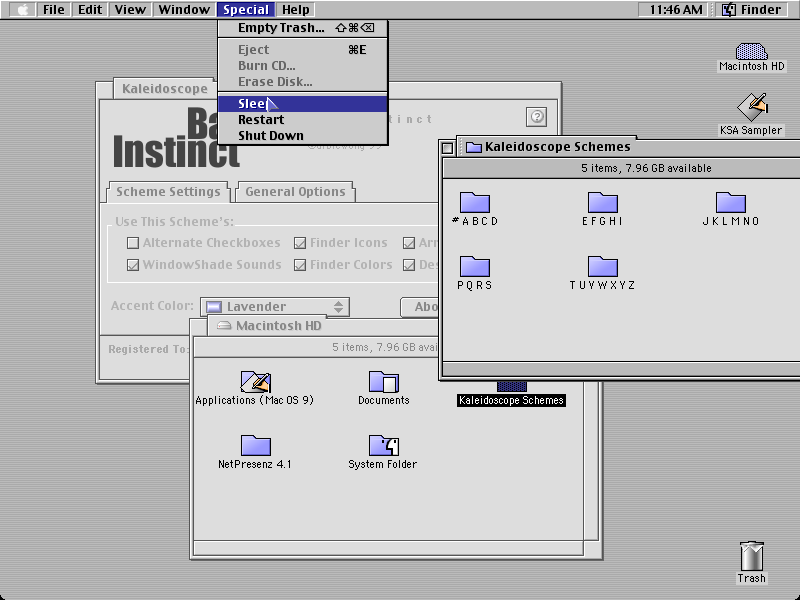
Task: Select the NetPresenz 4.1 folder icon
Action: (255, 445)
